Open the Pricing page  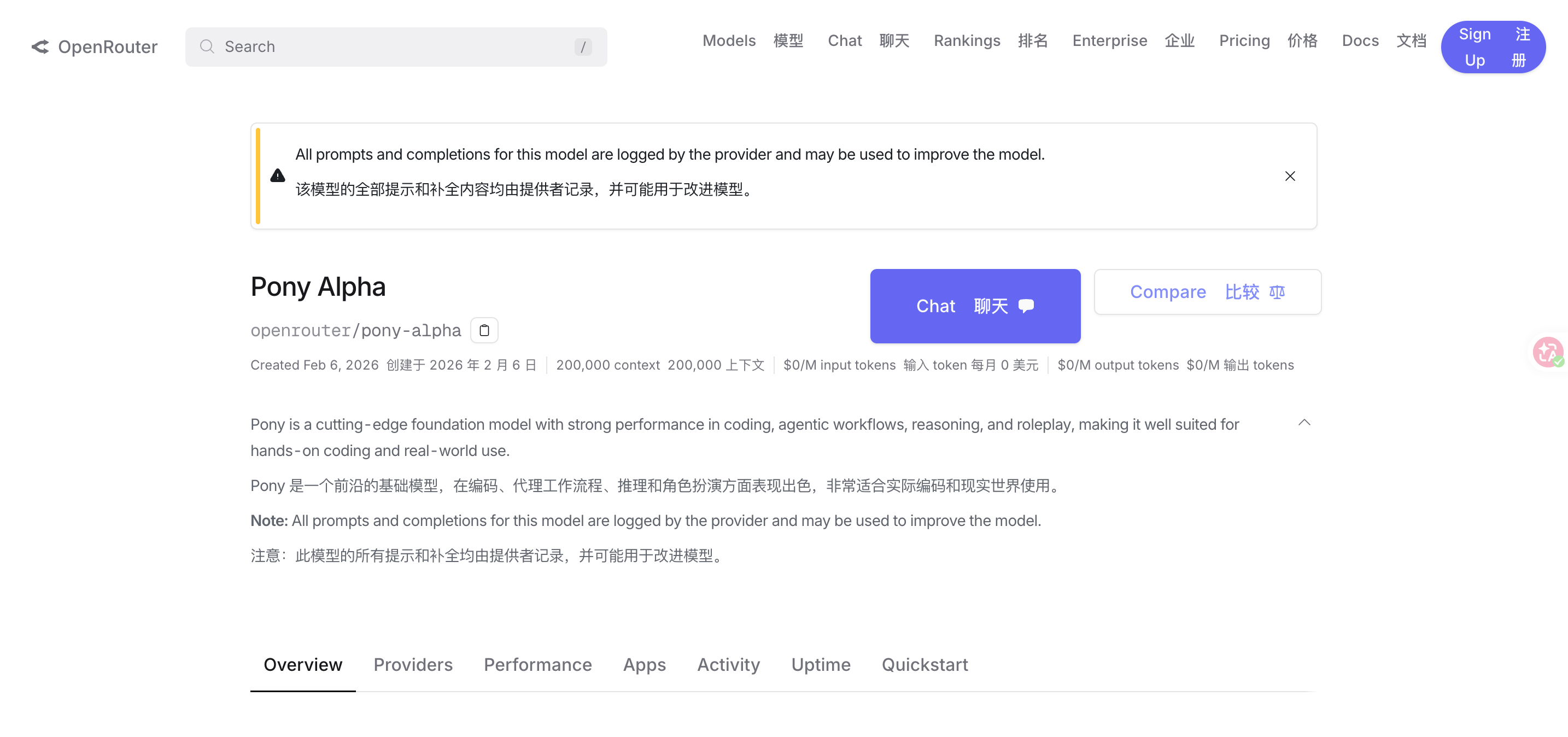(x=1244, y=41)
